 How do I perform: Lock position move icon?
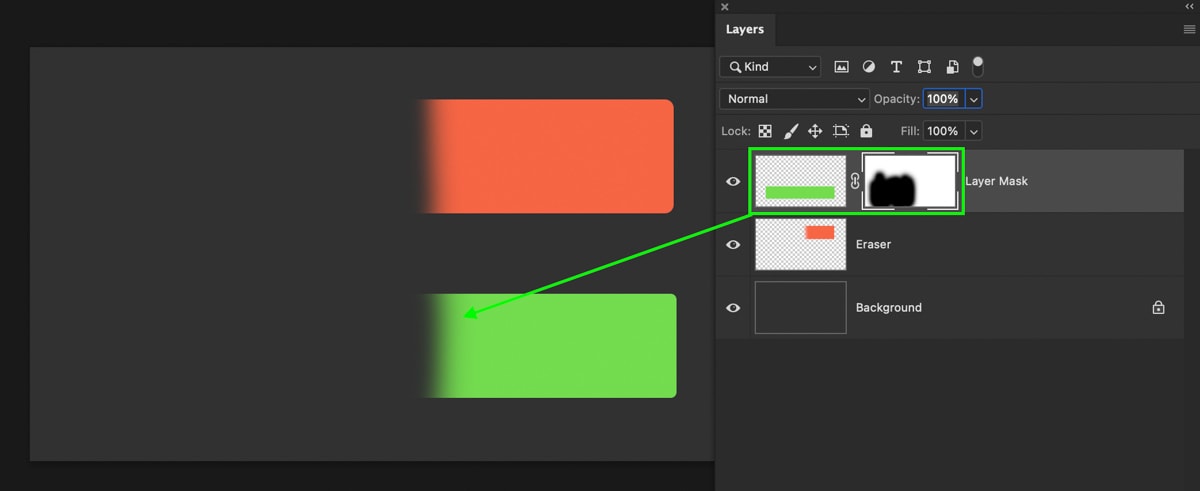coord(815,131)
